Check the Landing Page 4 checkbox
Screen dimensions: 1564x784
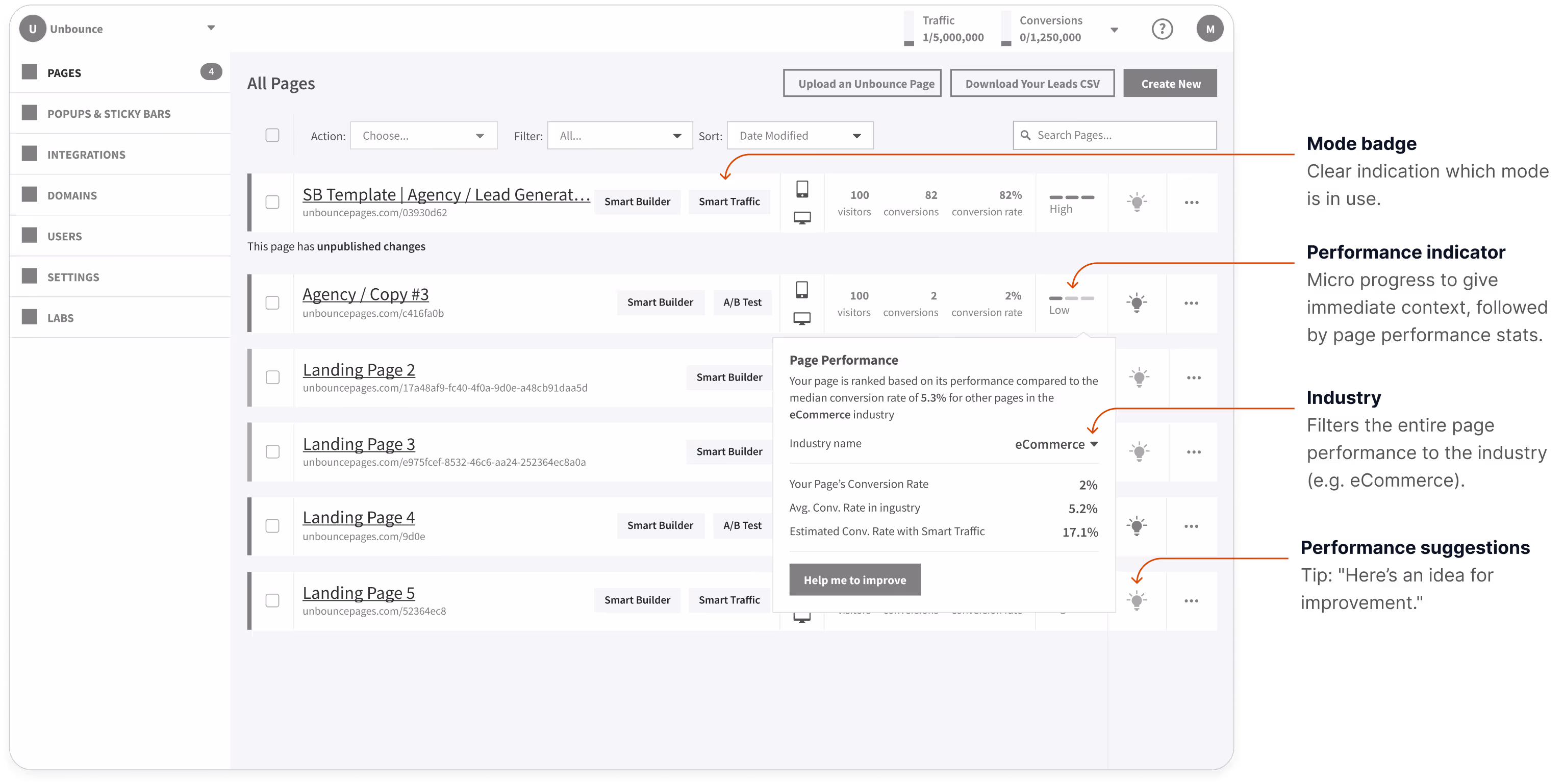pyautogui.click(x=272, y=526)
